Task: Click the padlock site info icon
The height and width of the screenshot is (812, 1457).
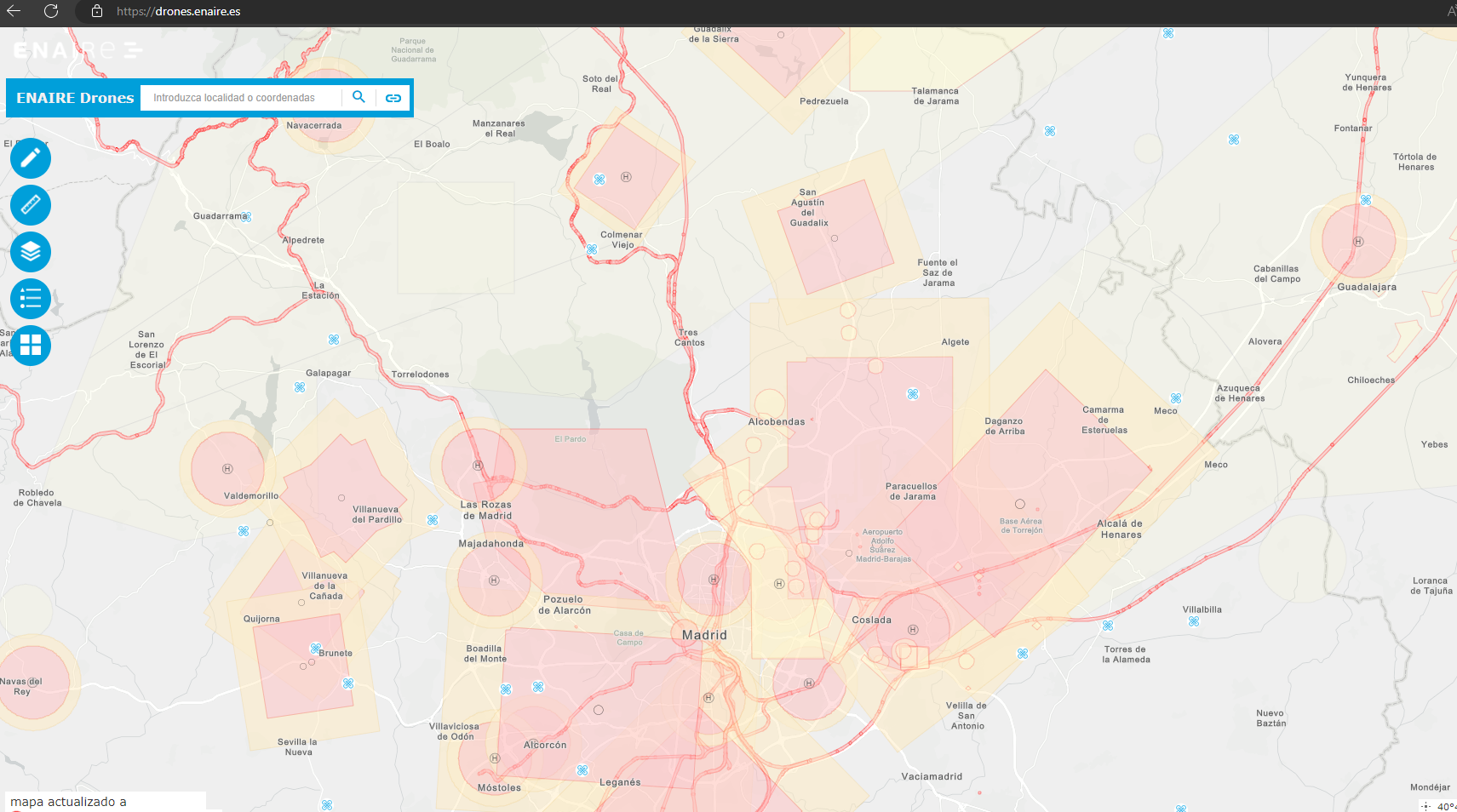Action: click(97, 11)
